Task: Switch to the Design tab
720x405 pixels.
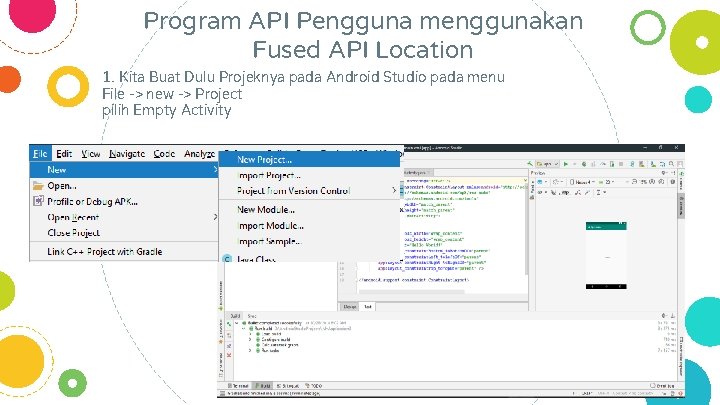Action: point(350,307)
